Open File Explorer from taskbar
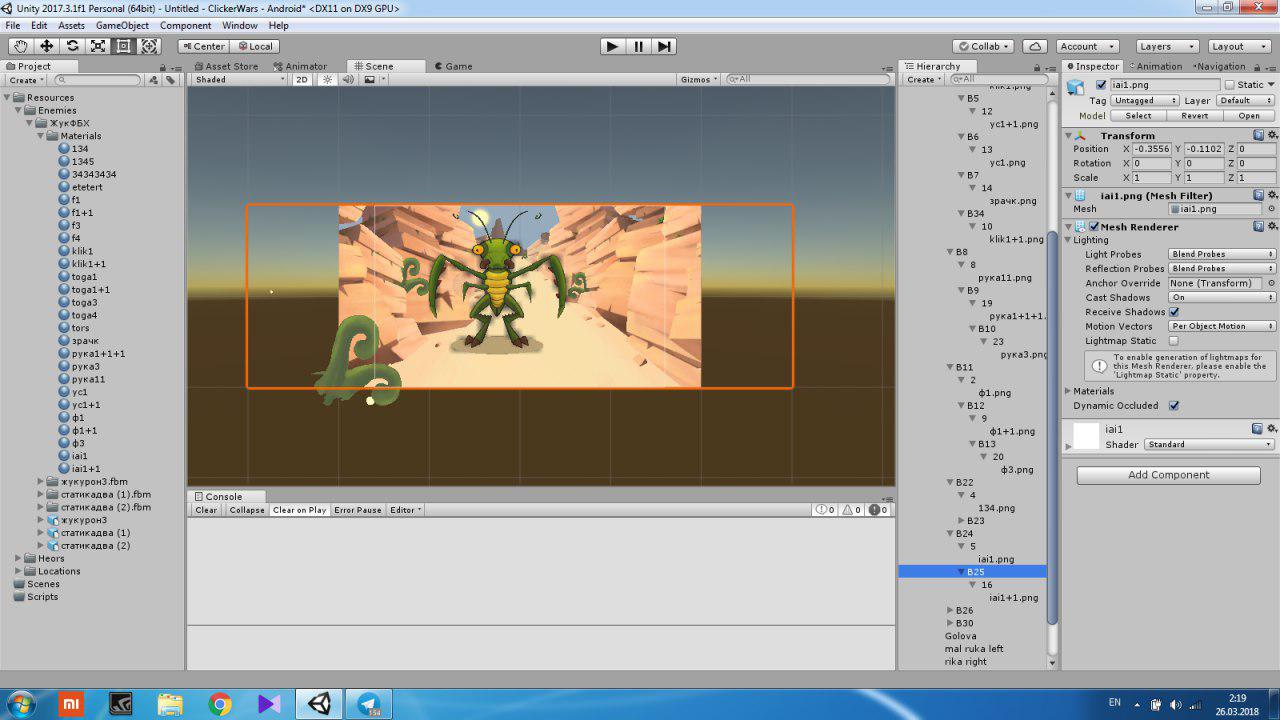This screenshot has width=1280, height=720. click(170, 704)
